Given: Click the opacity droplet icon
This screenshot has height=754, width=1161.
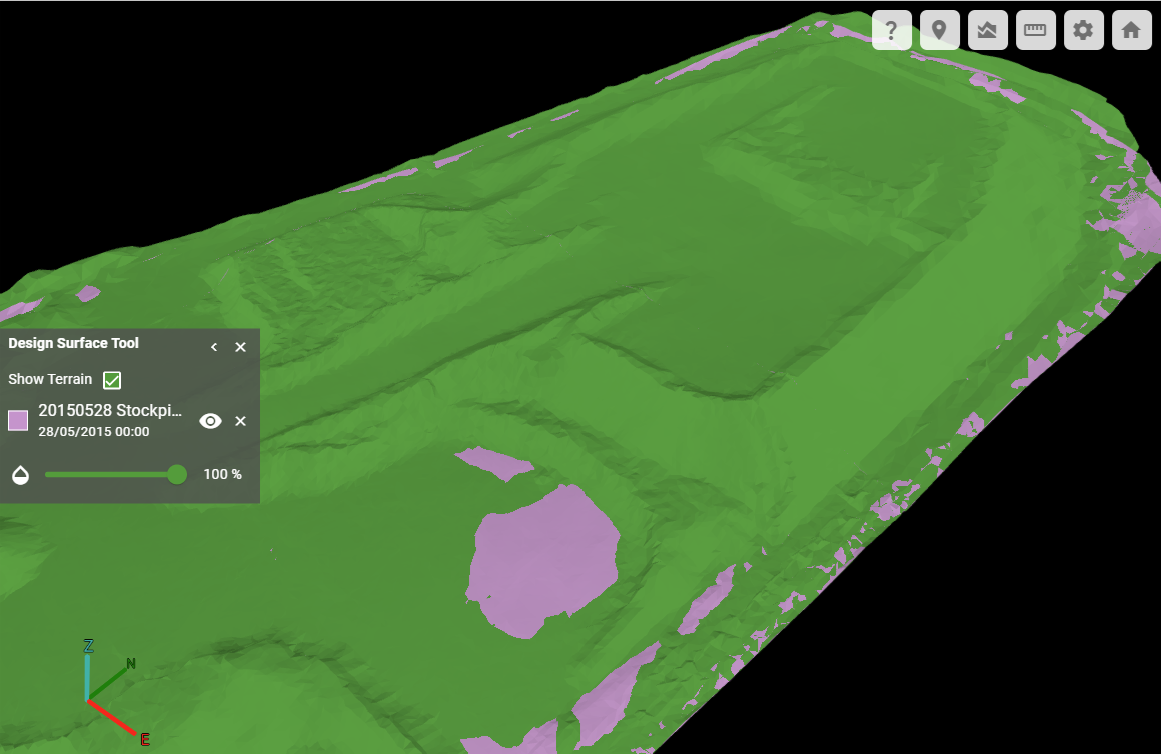Looking at the screenshot, I should click(x=21, y=474).
